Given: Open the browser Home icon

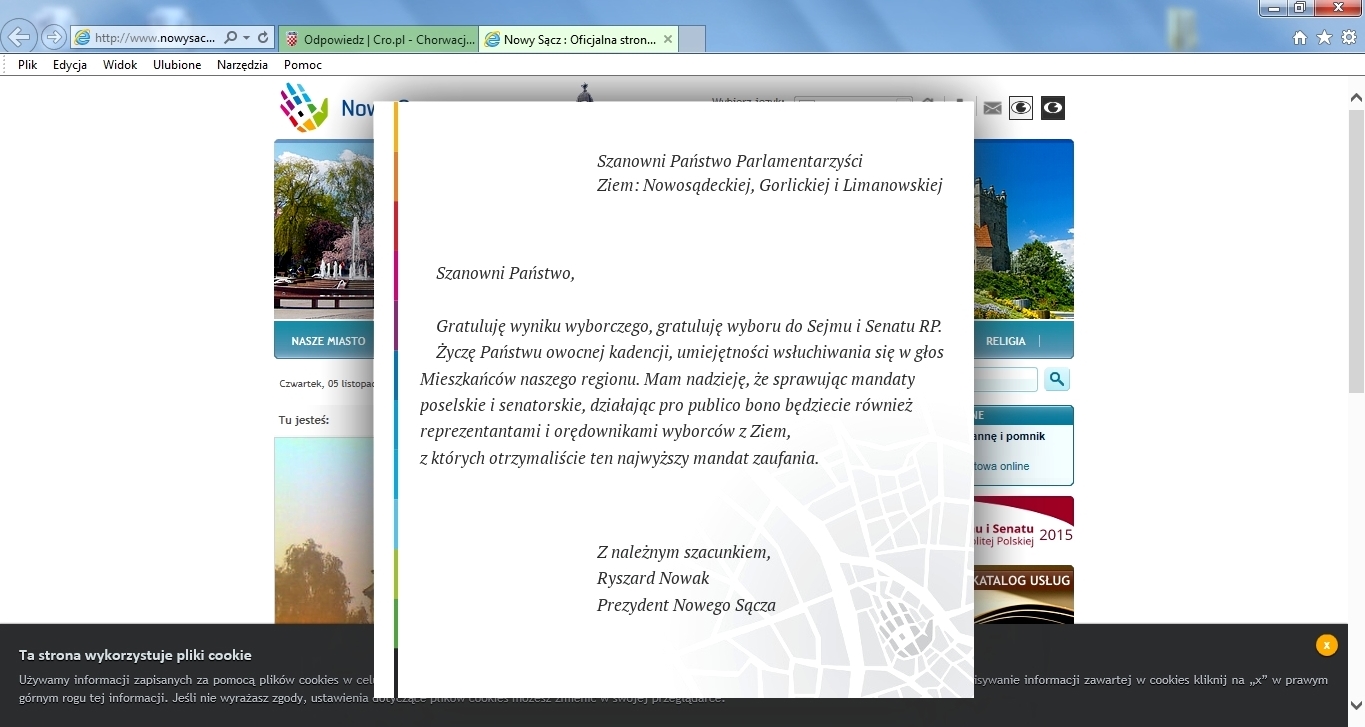Looking at the screenshot, I should 1300,38.
